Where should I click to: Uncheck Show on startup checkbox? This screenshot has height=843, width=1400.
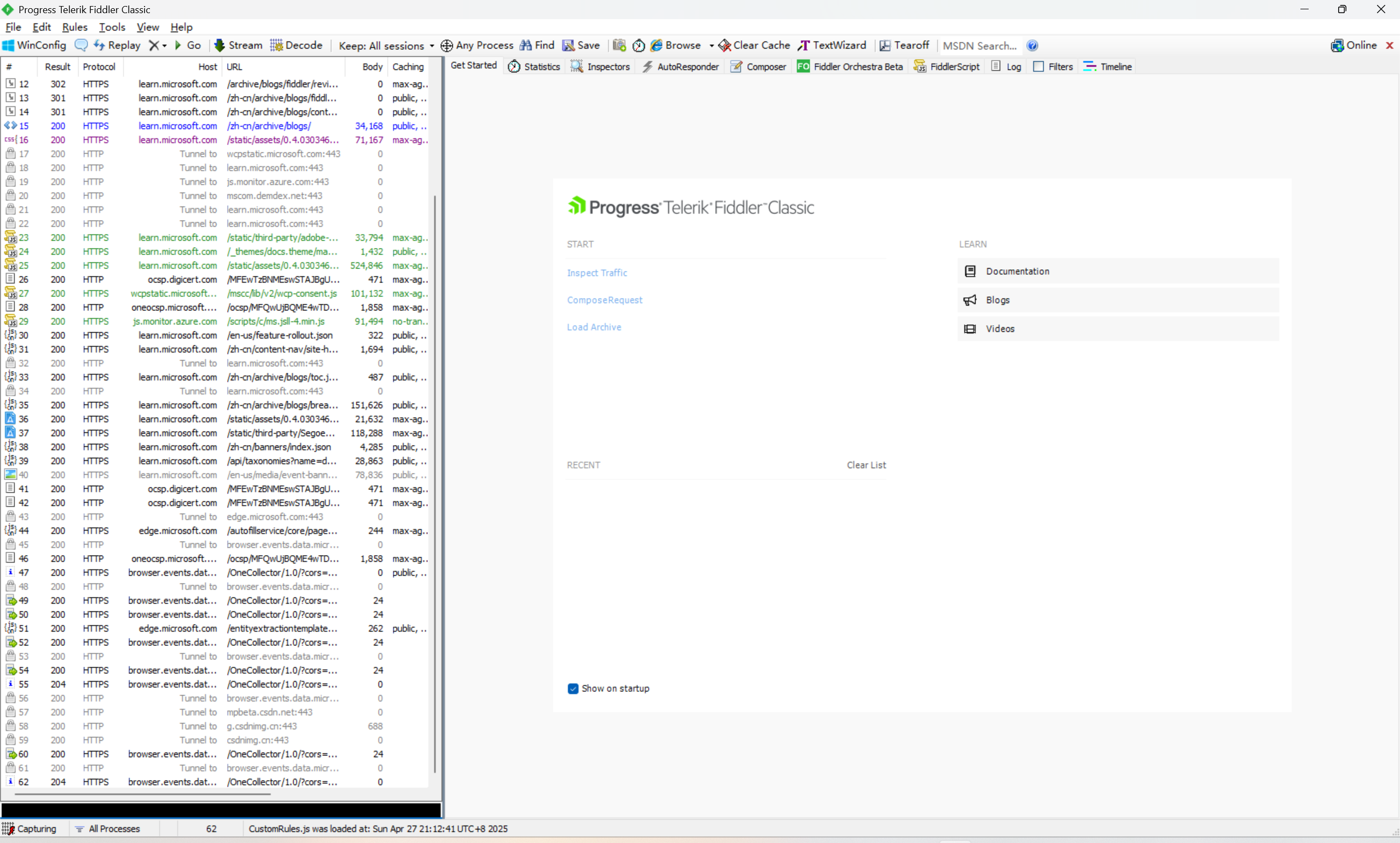(x=573, y=689)
